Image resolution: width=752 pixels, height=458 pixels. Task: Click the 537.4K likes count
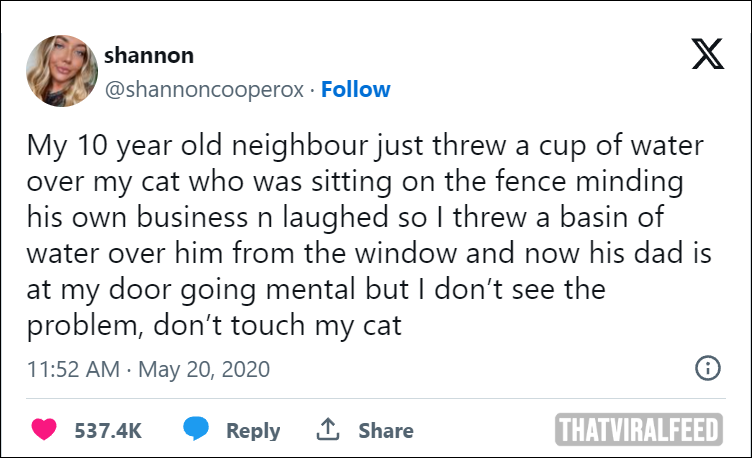108,430
